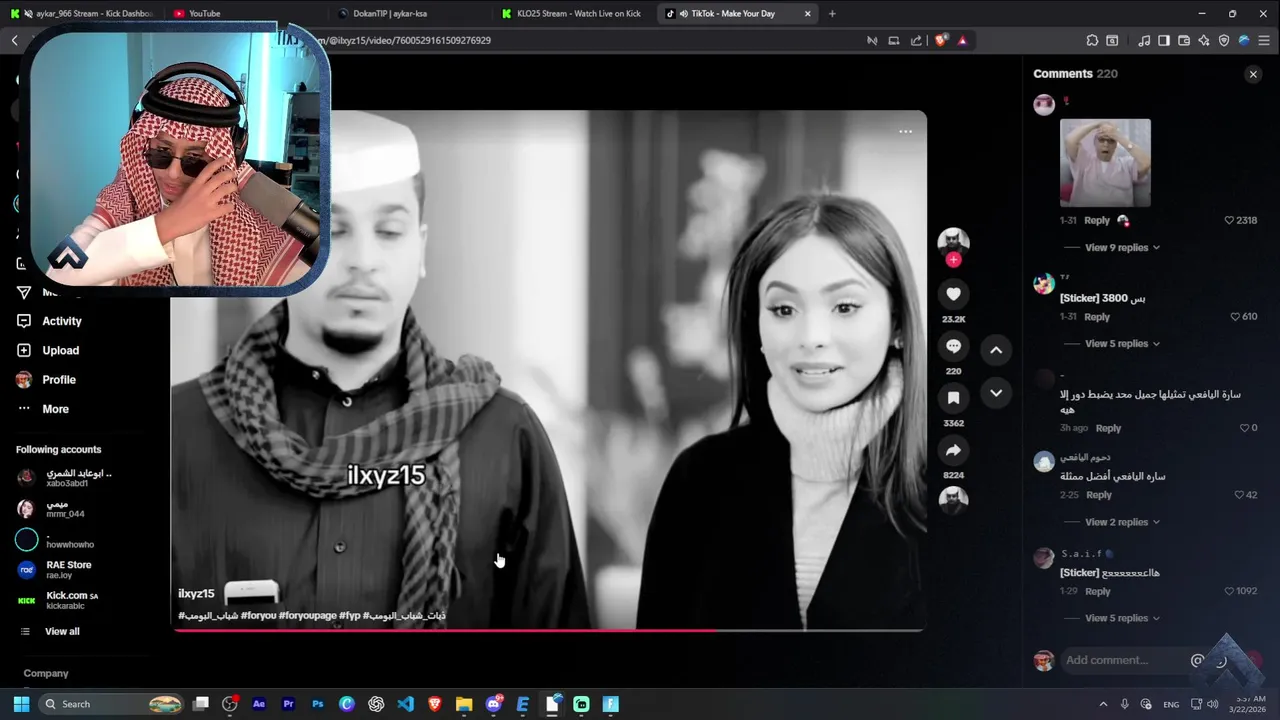This screenshot has height=720, width=1280.
Task: Open the browser extensions puzzle icon
Action: (1092, 40)
